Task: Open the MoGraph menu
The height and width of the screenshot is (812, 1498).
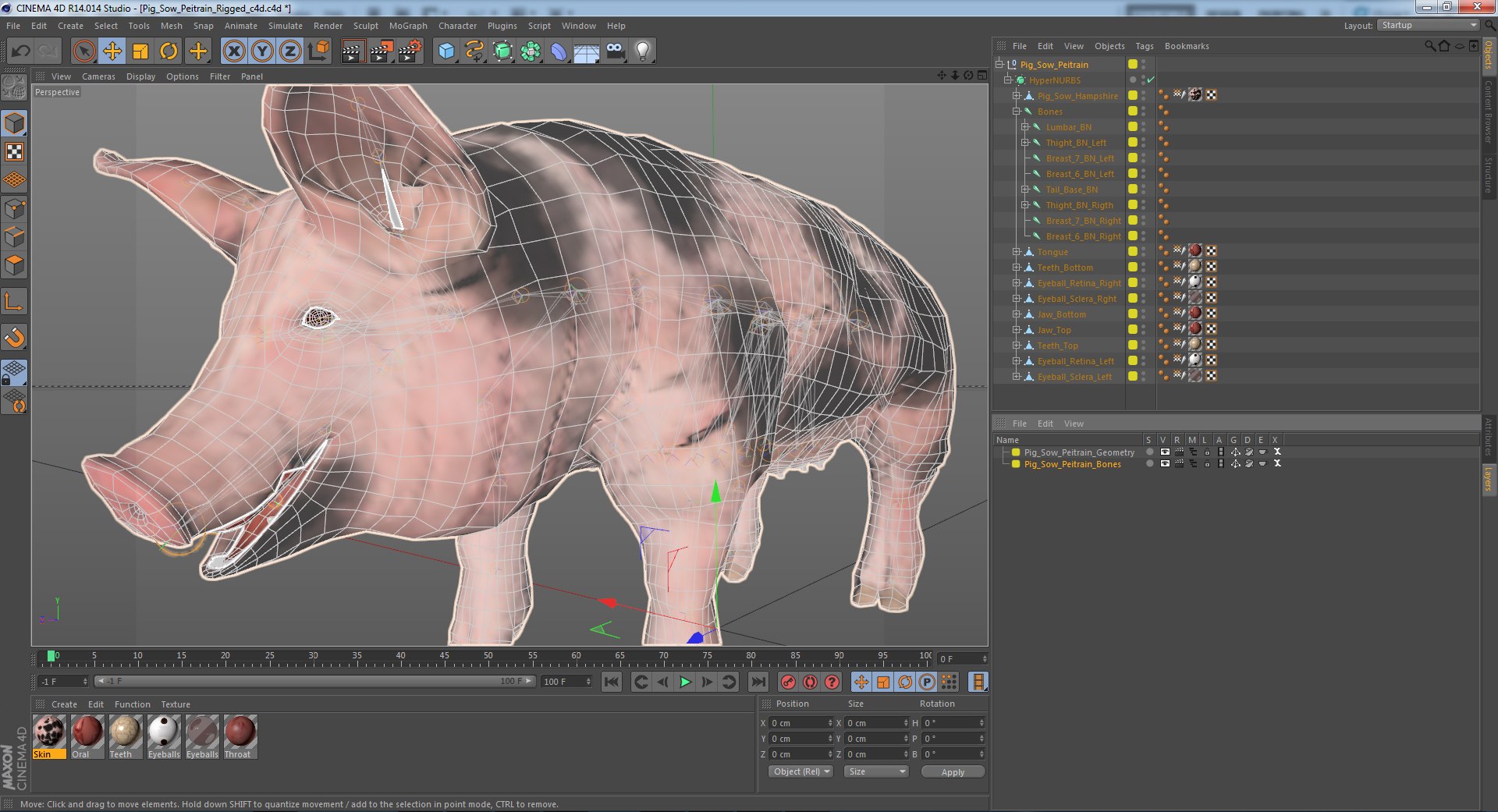Action: 408,26
